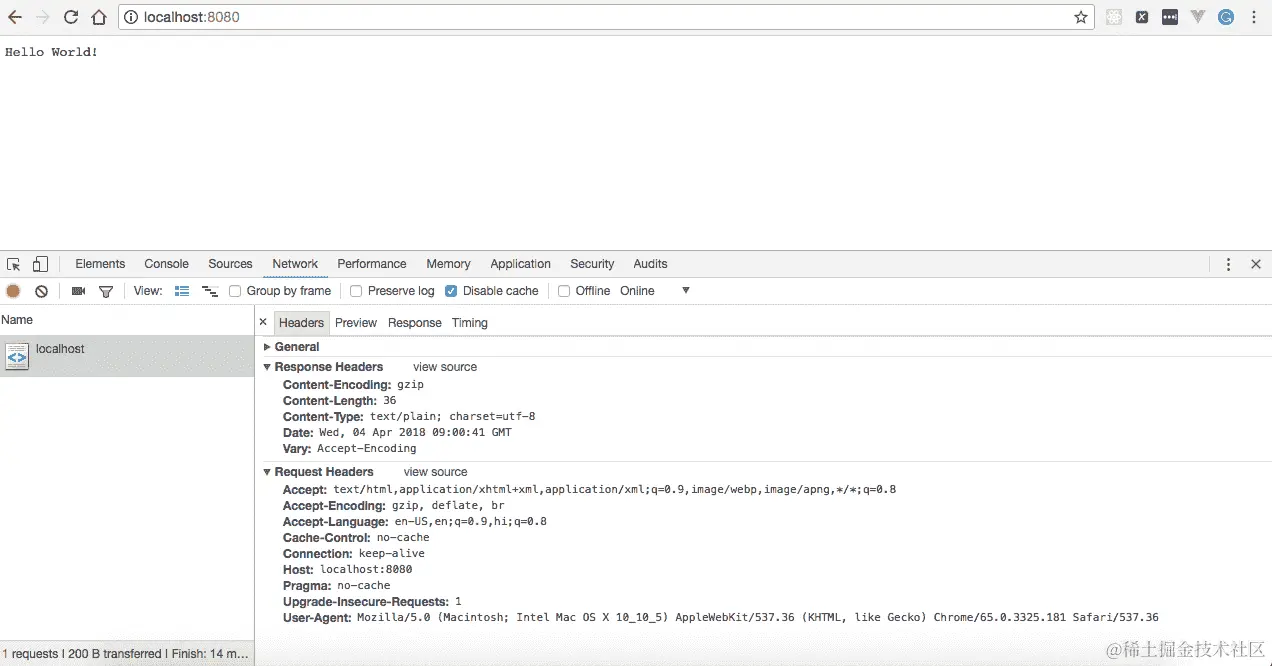Stop recording the network log

click(13, 291)
